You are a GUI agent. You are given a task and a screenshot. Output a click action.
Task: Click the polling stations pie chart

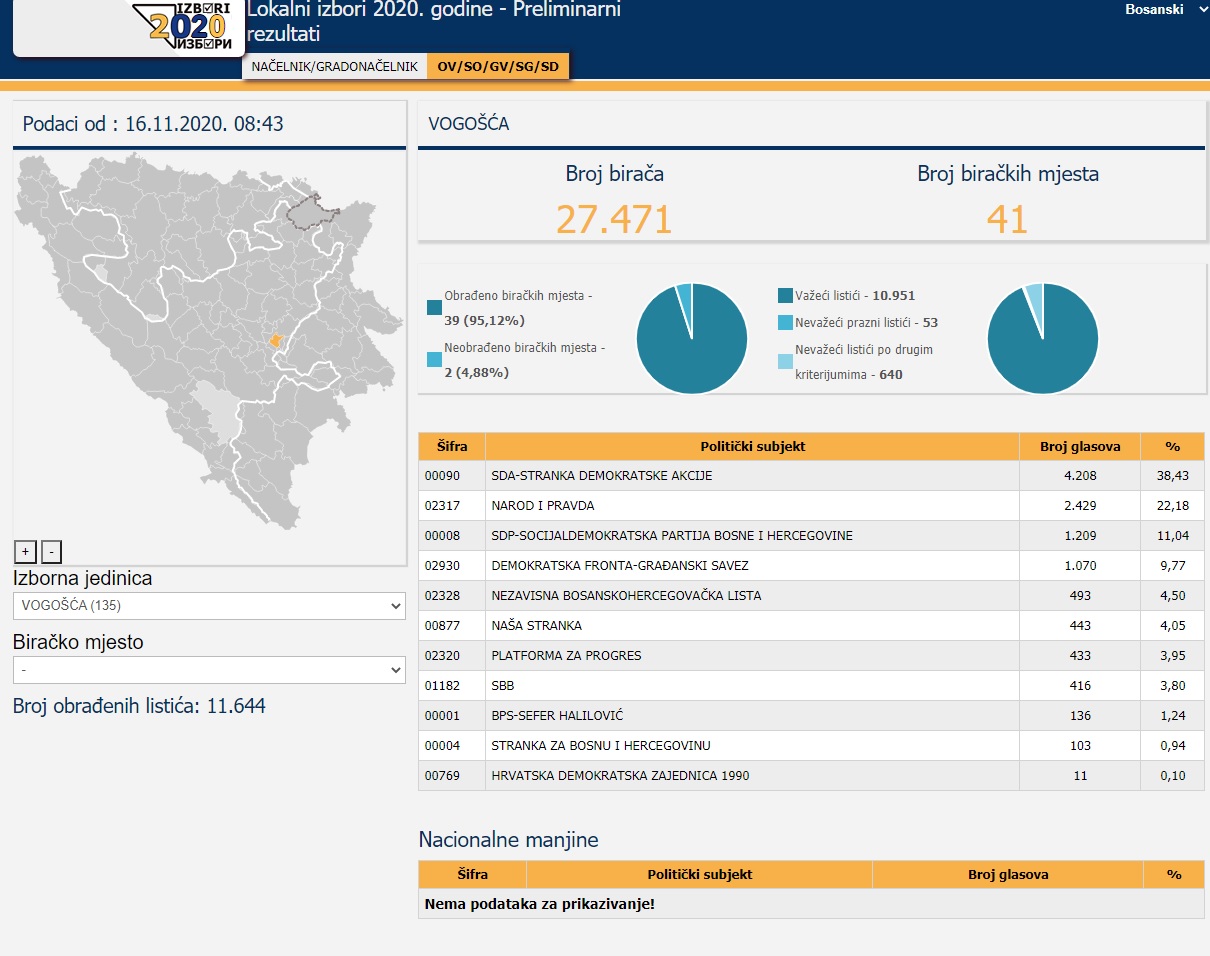(x=692, y=338)
